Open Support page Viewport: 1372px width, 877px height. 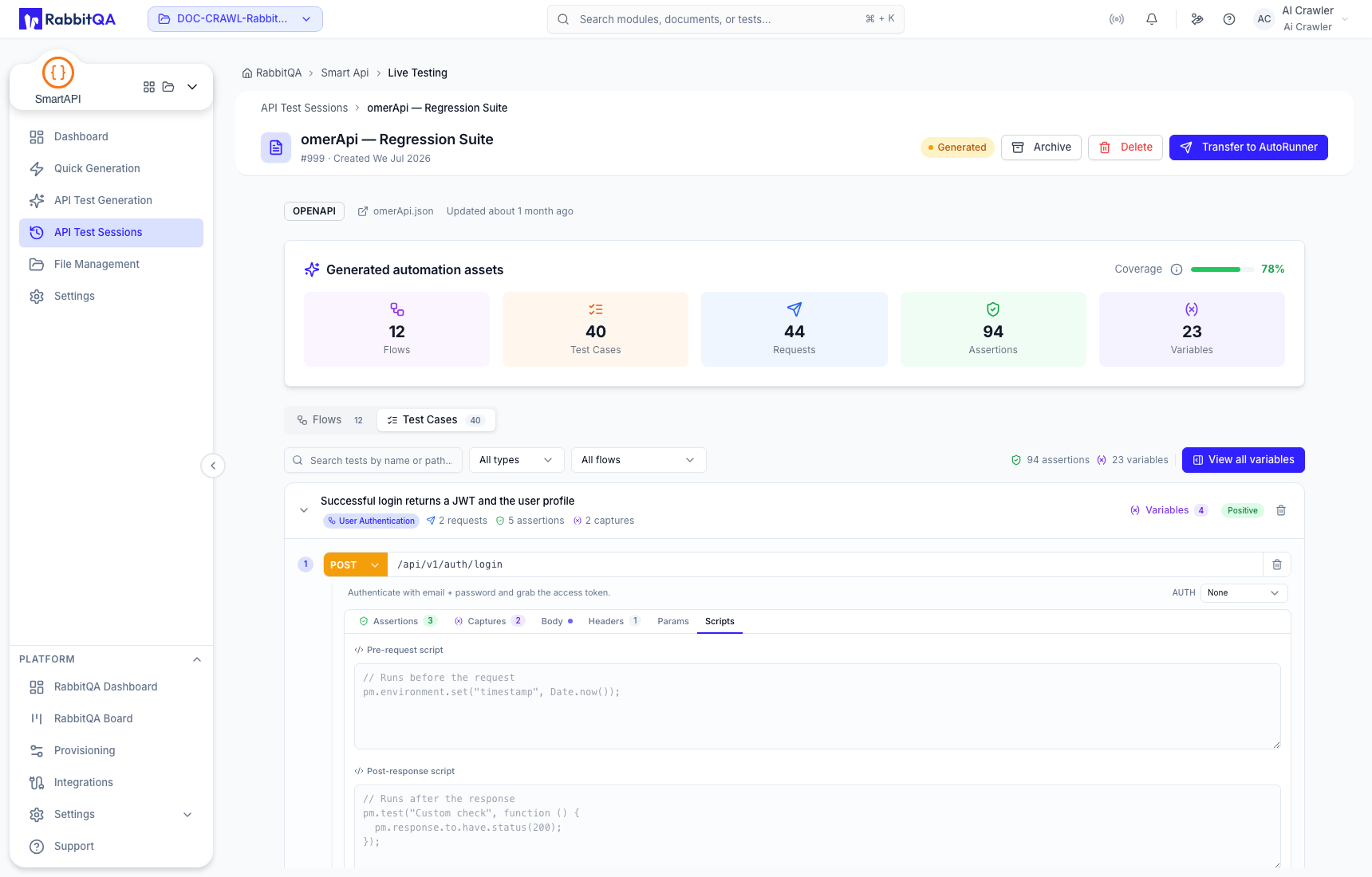111,847
